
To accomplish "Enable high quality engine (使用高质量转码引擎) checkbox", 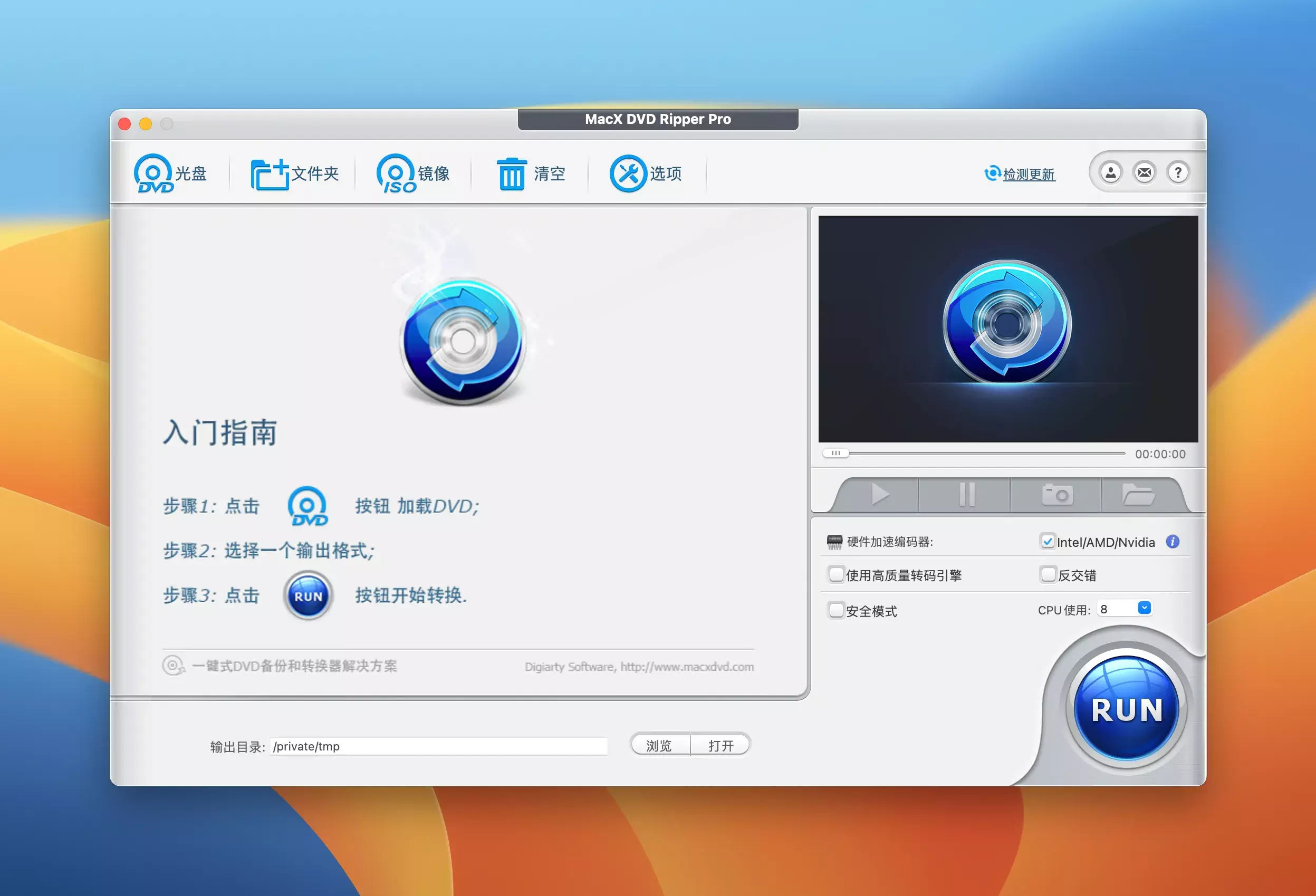I will point(836,574).
